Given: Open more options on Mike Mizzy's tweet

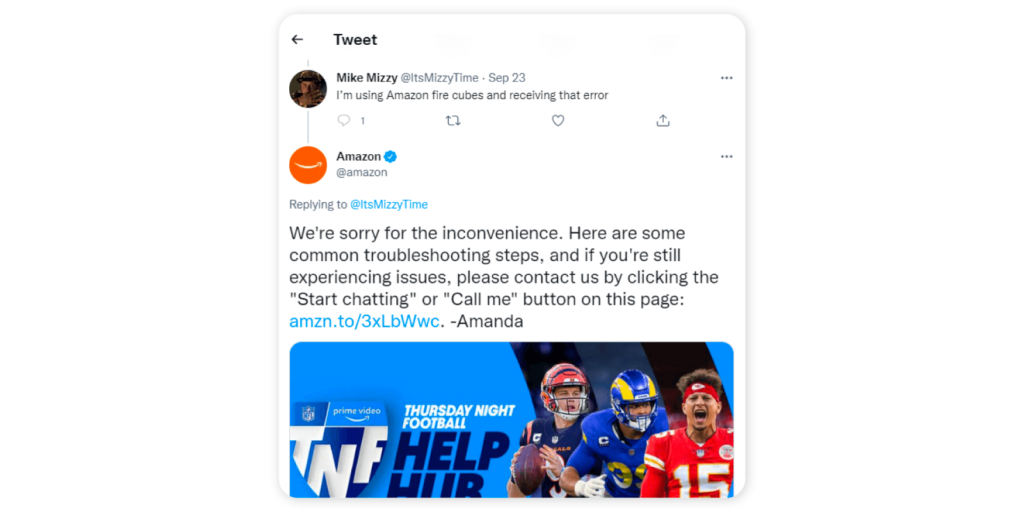Looking at the screenshot, I should pos(727,78).
